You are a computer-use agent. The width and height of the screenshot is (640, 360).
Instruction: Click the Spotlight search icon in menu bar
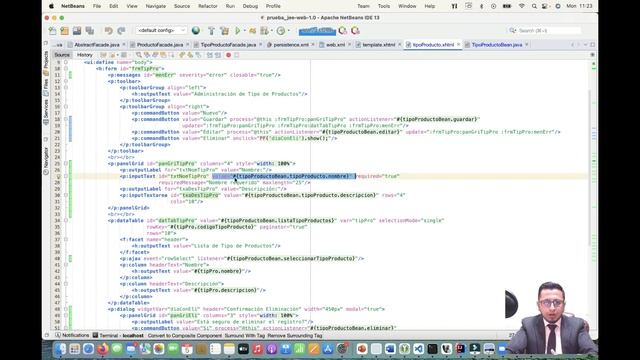coord(534,6)
